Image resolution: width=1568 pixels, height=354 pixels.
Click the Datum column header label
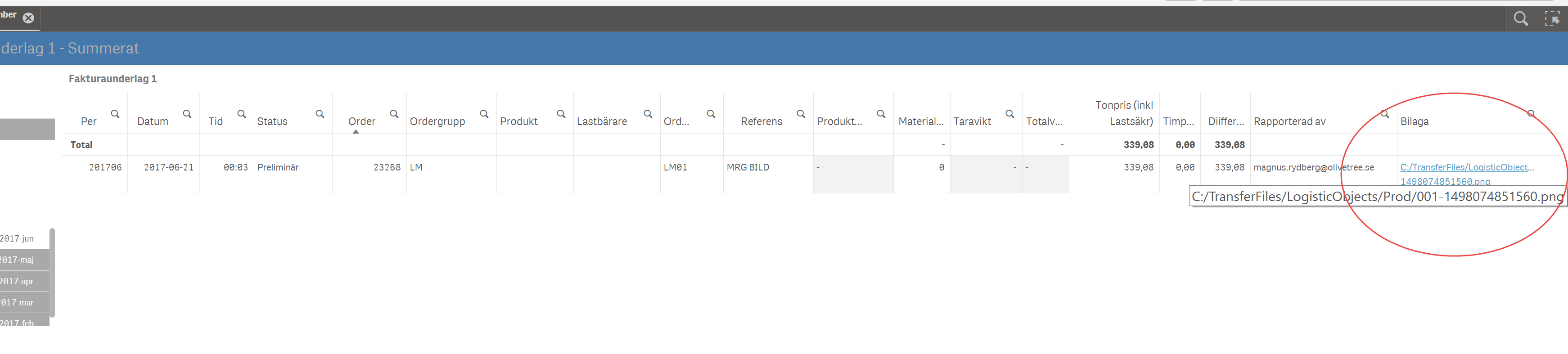click(153, 121)
